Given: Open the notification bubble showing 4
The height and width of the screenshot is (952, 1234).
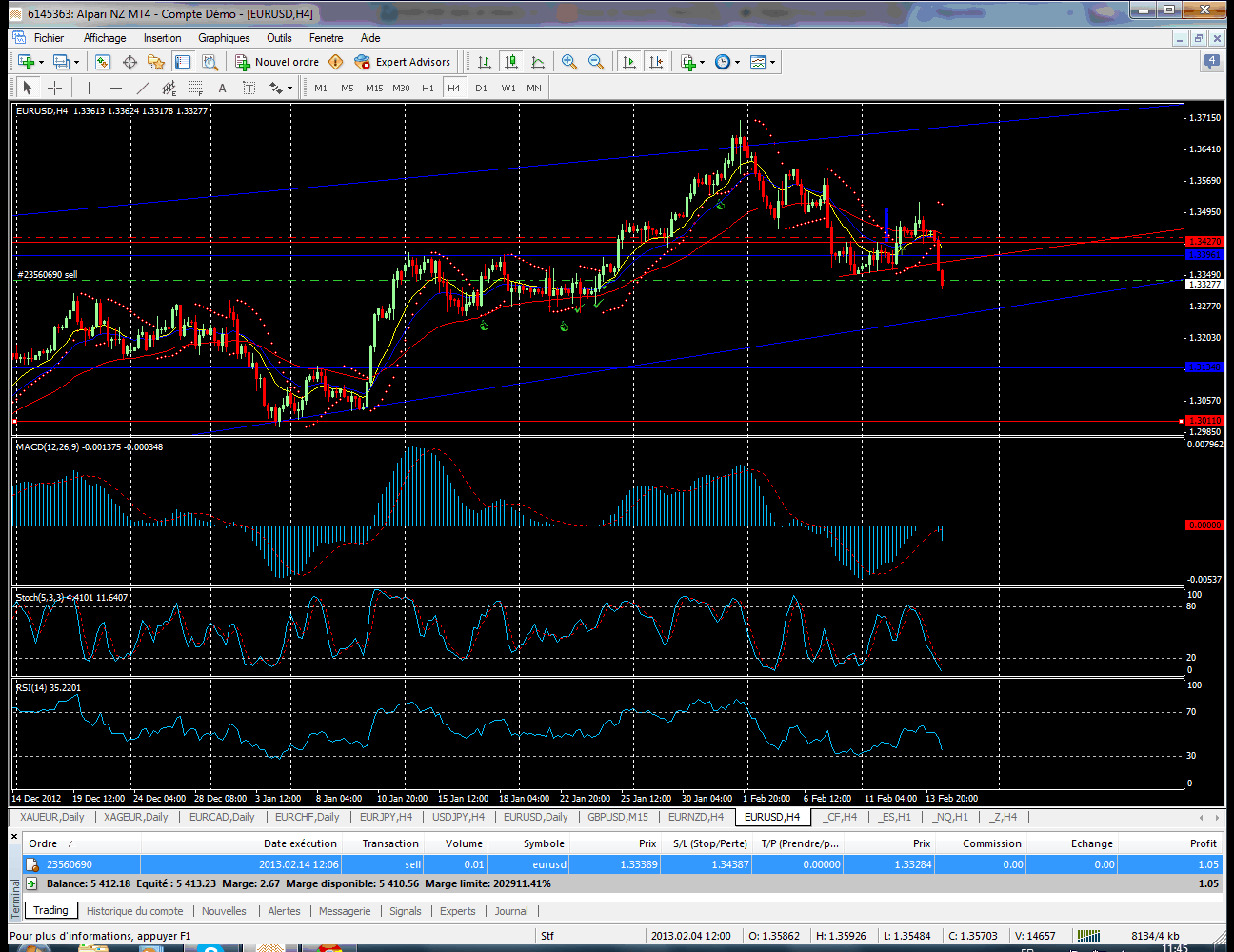Looking at the screenshot, I should (x=1211, y=62).
